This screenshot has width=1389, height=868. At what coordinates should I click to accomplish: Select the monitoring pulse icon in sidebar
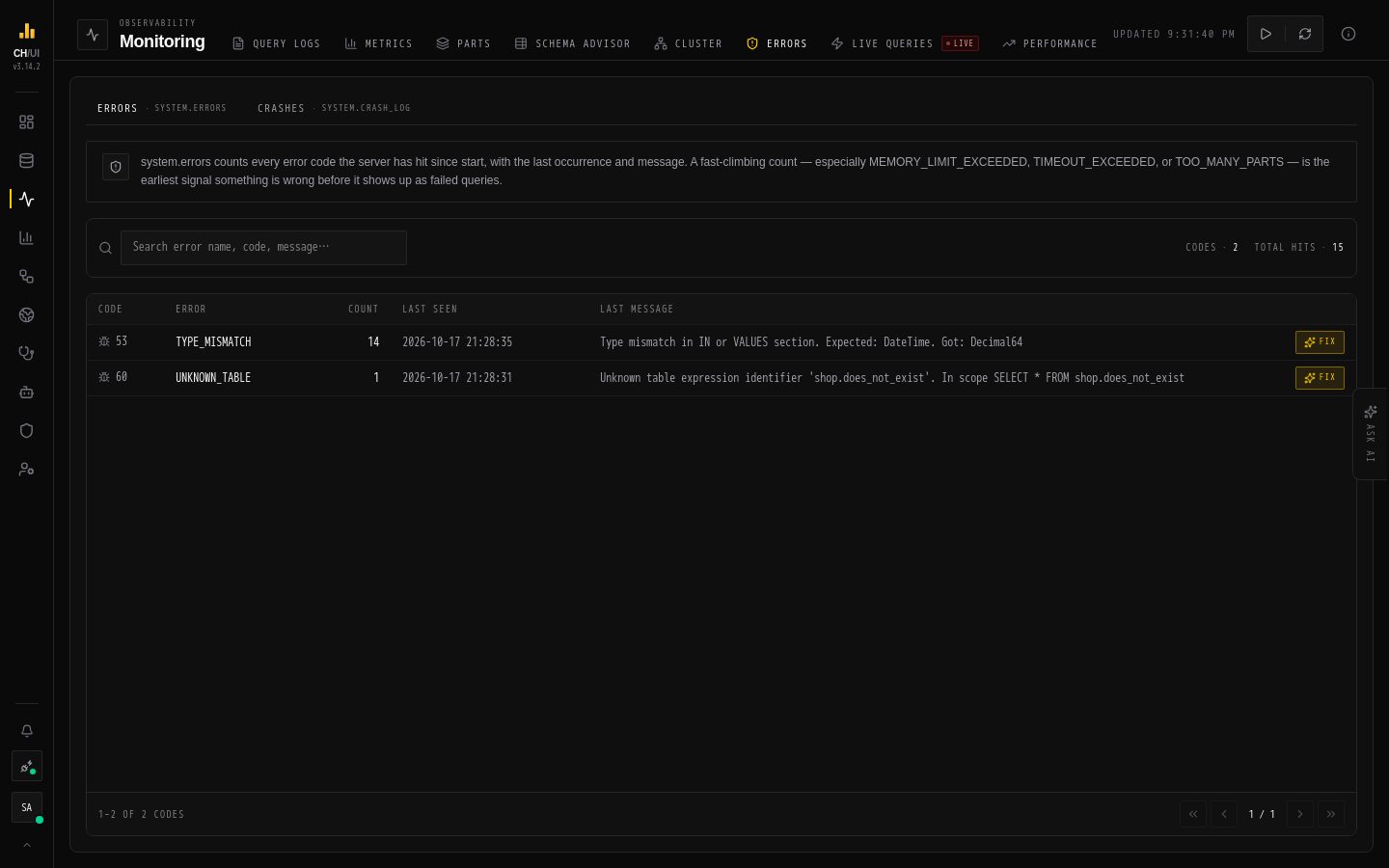[26, 200]
